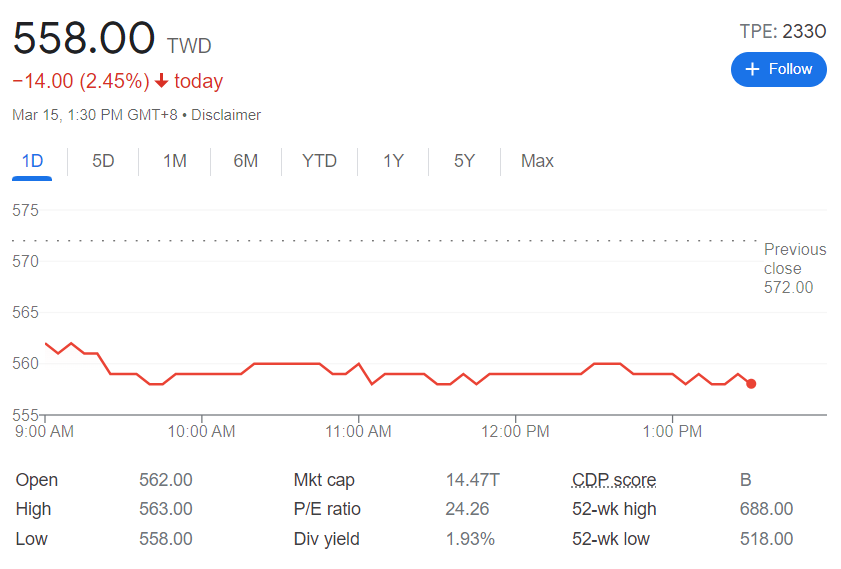Switch to the 1M chart tab

175,161
